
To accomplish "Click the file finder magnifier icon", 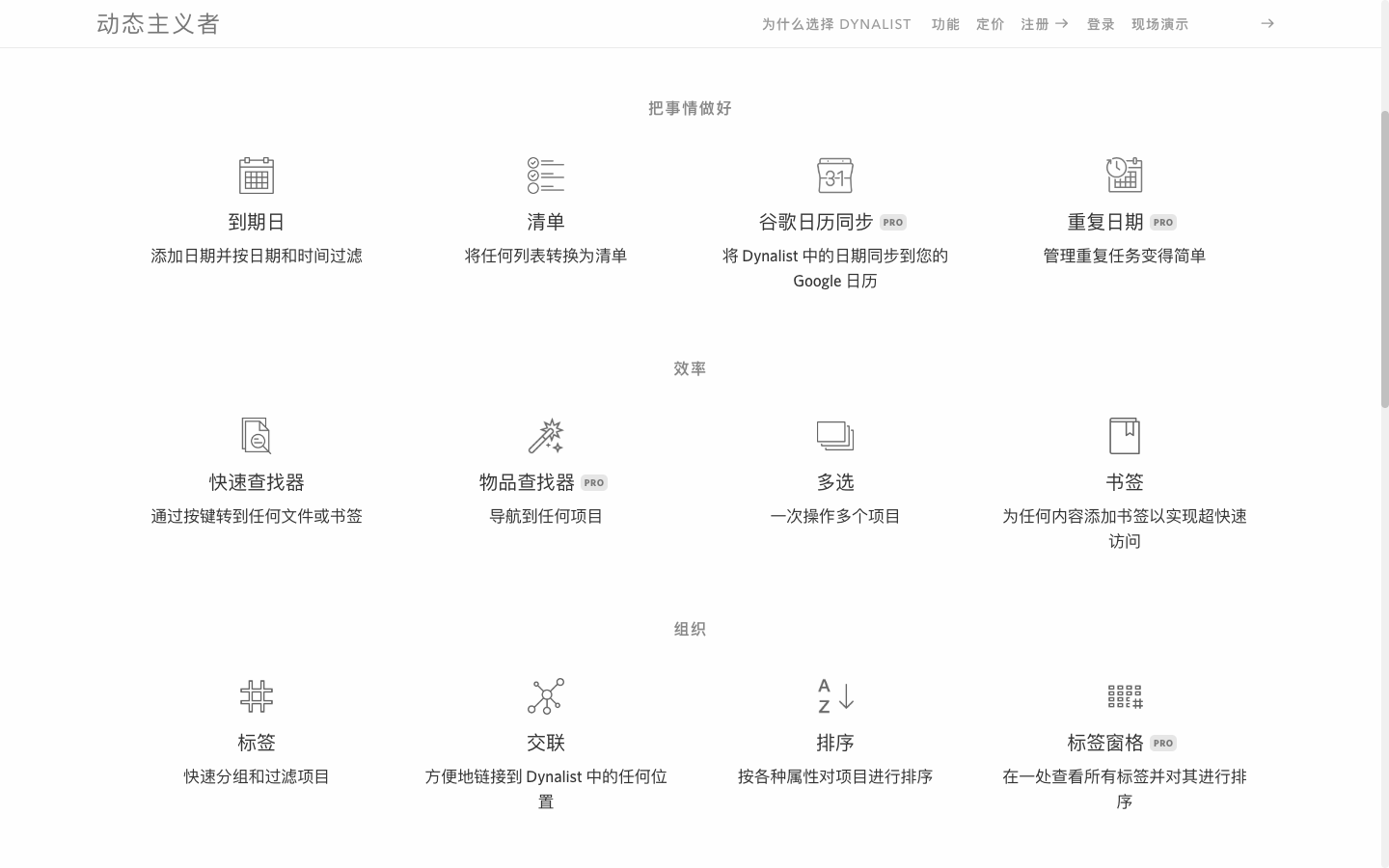I will point(256,436).
